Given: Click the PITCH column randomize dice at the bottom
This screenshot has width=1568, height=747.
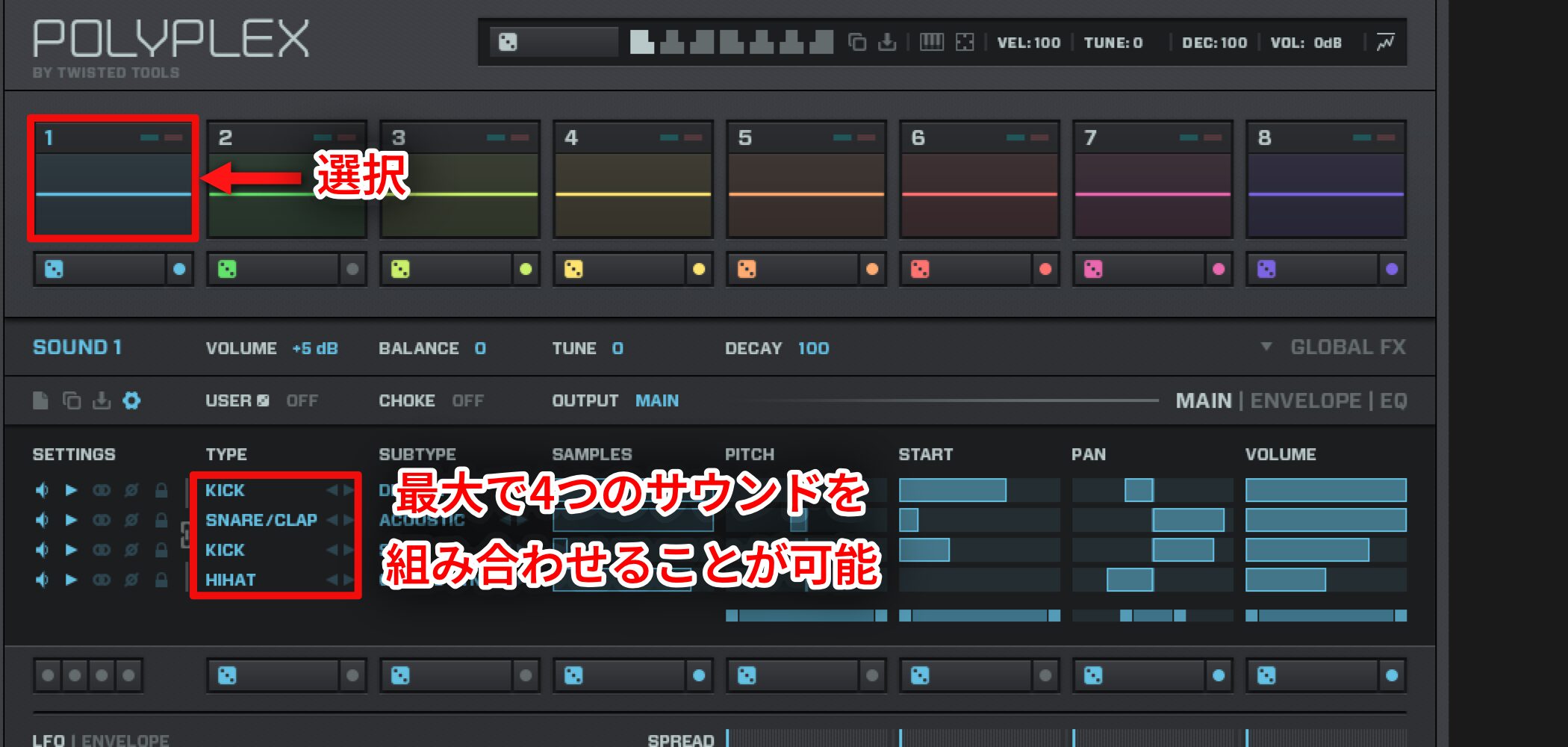Looking at the screenshot, I should (747, 676).
